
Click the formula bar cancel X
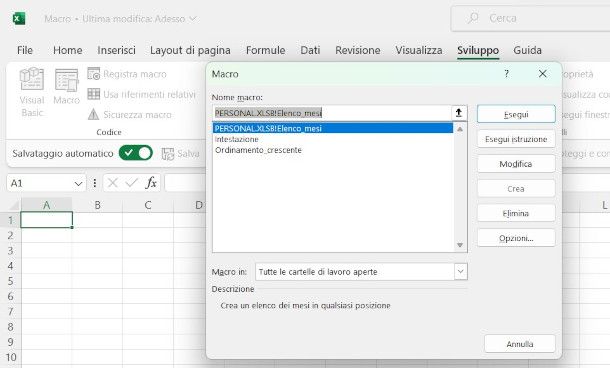coord(113,183)
